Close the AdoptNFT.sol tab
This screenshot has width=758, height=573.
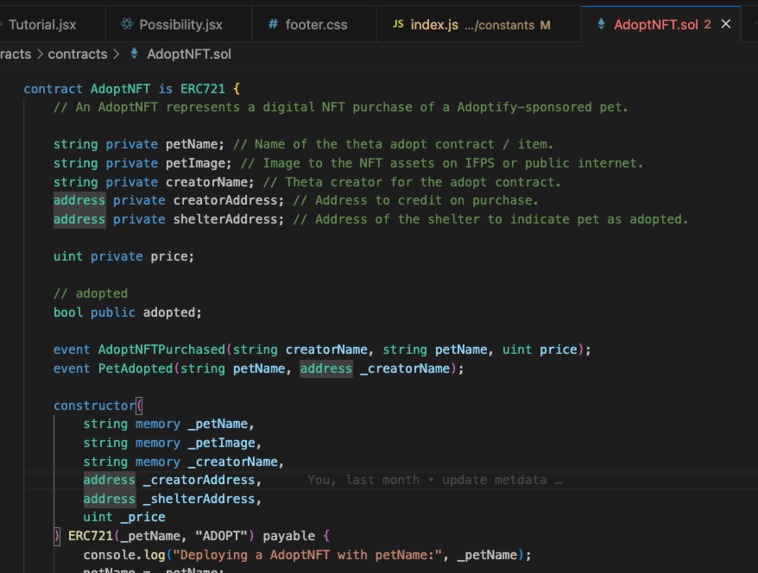(x=726, y=24)
